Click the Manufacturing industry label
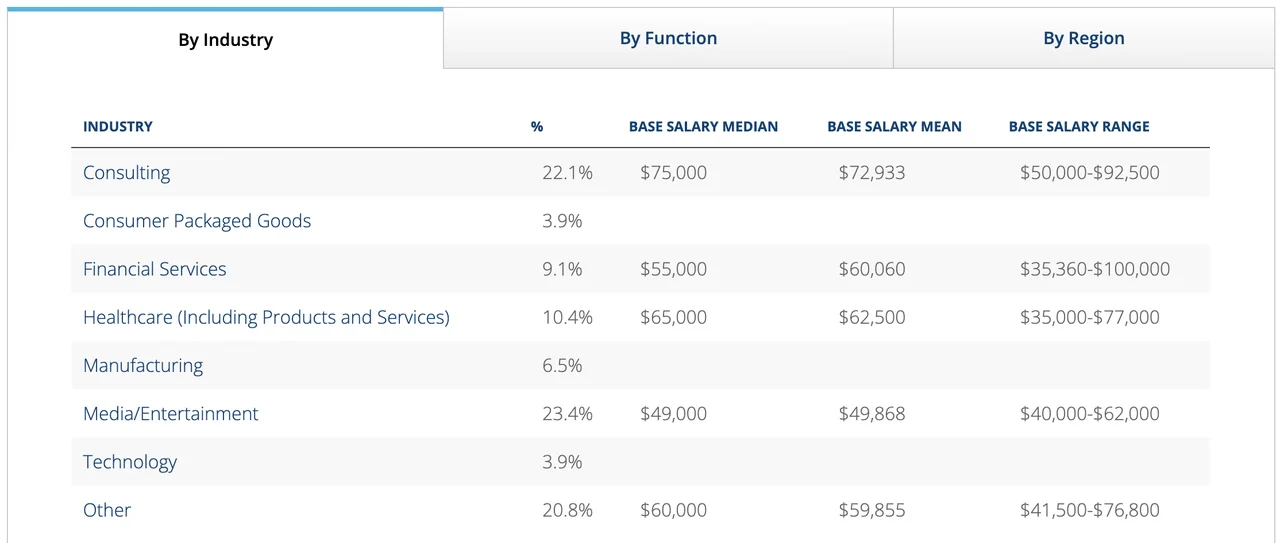This screenshot has height=543, width=1280. [143, 365]
